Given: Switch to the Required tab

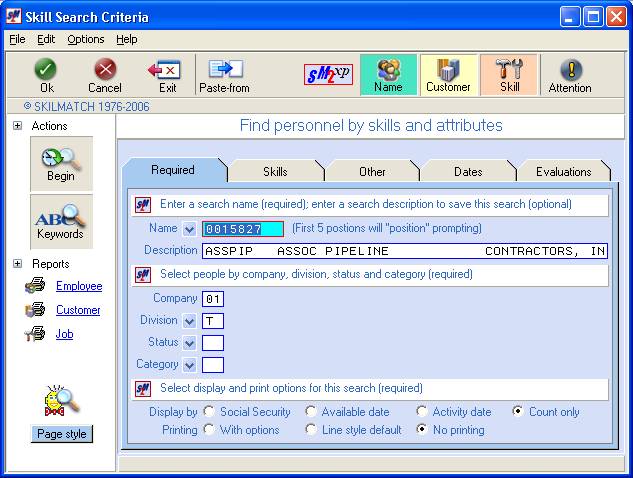Looking at the screenshot, I should coord(173,170).
